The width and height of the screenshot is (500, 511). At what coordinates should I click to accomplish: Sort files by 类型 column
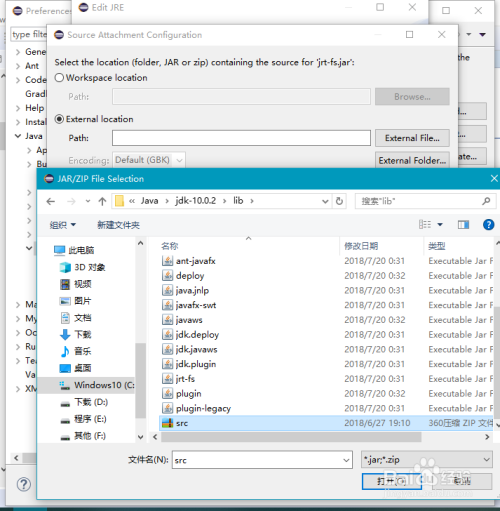click(x=437, y=246)
